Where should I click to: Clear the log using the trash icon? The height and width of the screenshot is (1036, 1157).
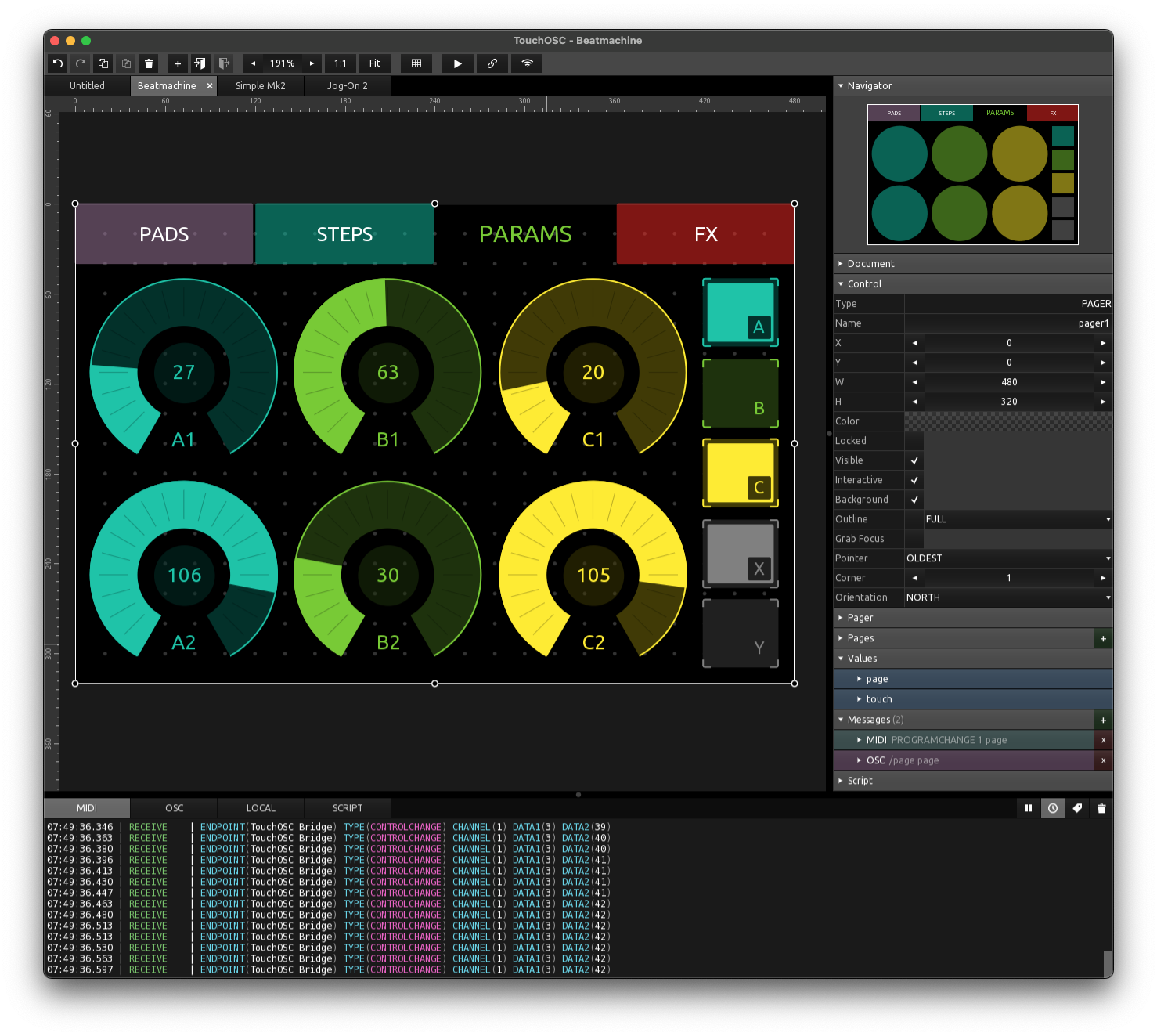pyautogui.click(x=1101, y=807)
